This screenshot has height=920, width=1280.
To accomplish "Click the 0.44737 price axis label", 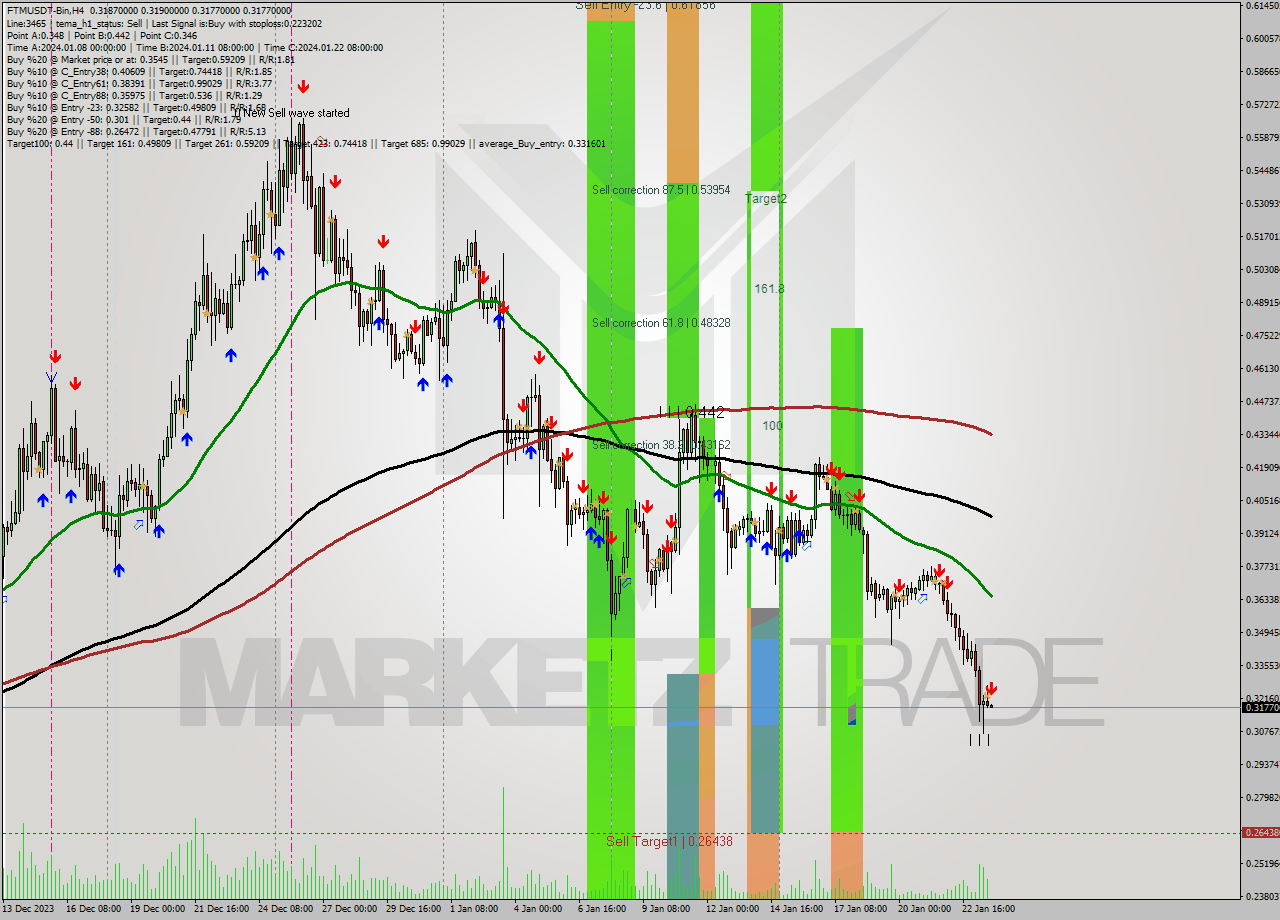I will [x=1262, y=402].
